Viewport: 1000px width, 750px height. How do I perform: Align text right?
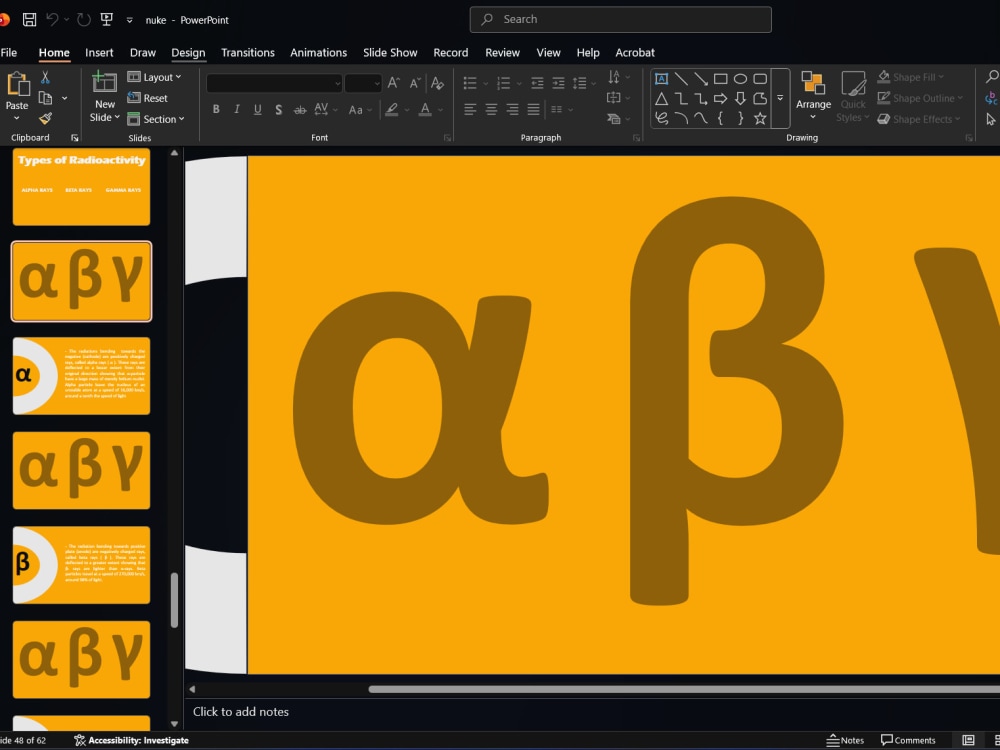[512, 110]
